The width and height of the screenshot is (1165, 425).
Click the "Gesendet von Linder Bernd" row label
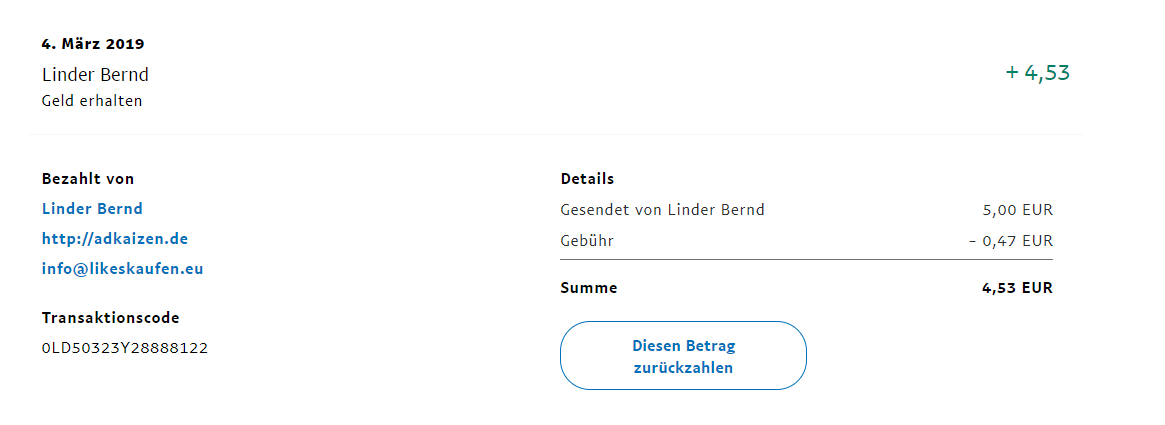663,210
